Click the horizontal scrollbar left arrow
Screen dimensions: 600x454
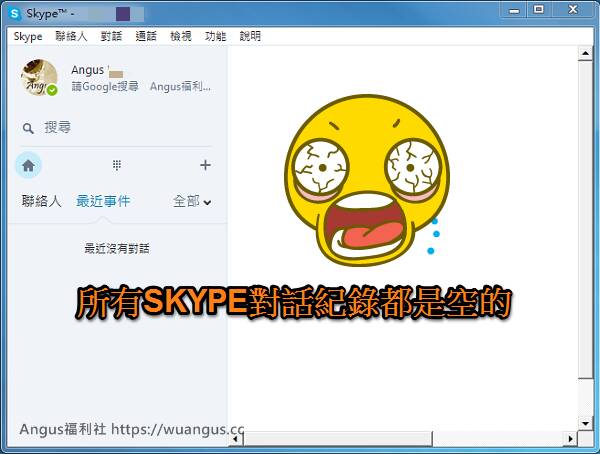(236, 439)
